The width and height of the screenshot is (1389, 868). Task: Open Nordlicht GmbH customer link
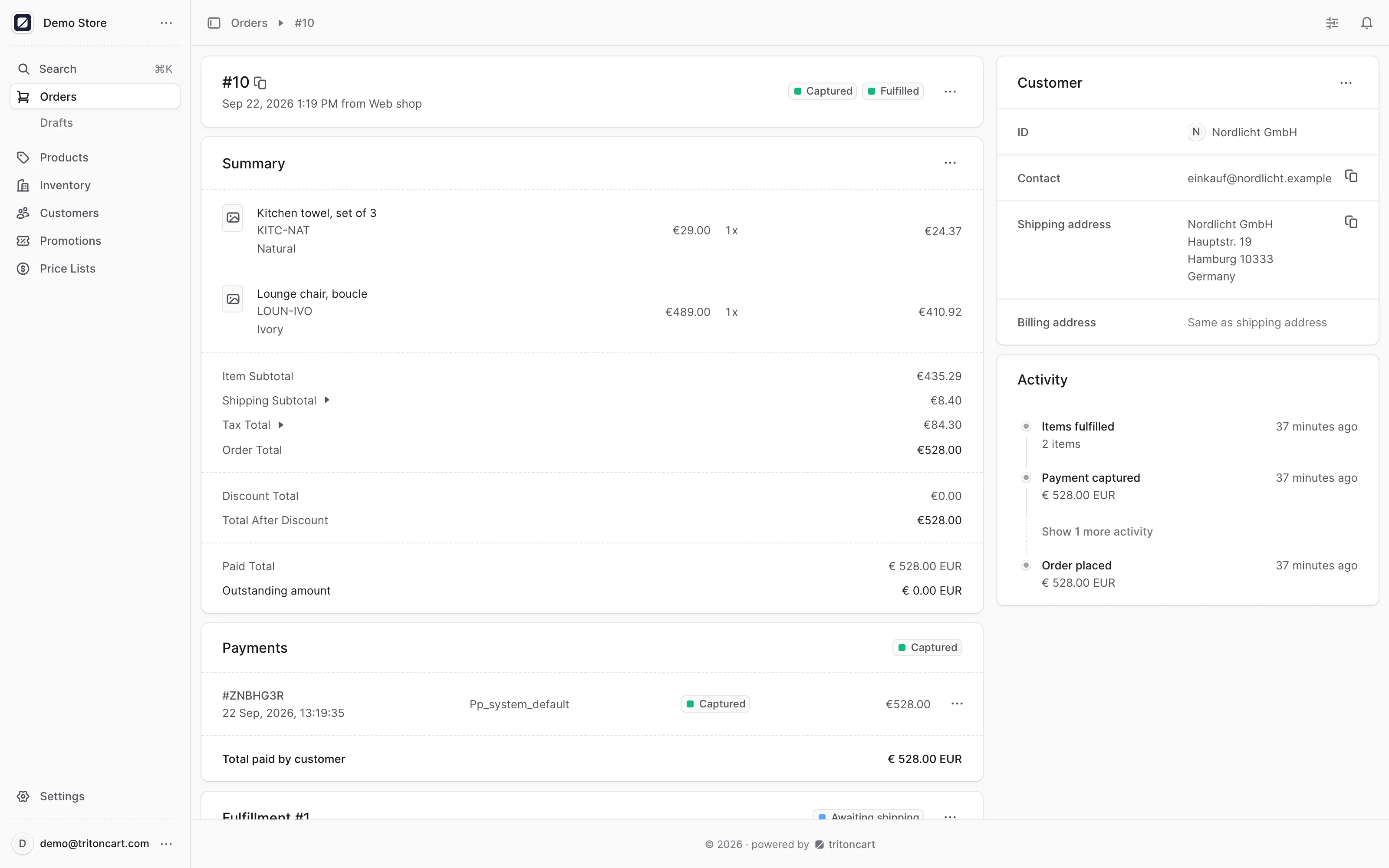click(1254, 133)
